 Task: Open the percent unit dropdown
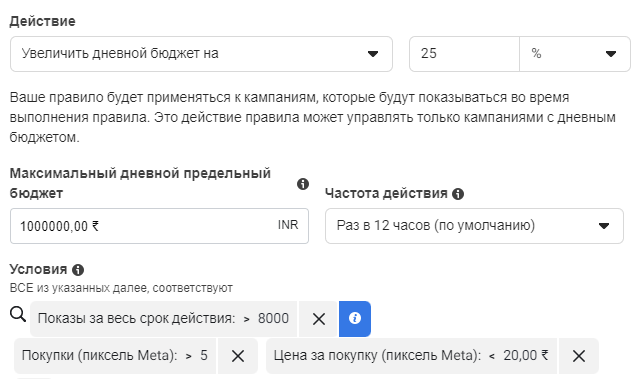(575, 54)
